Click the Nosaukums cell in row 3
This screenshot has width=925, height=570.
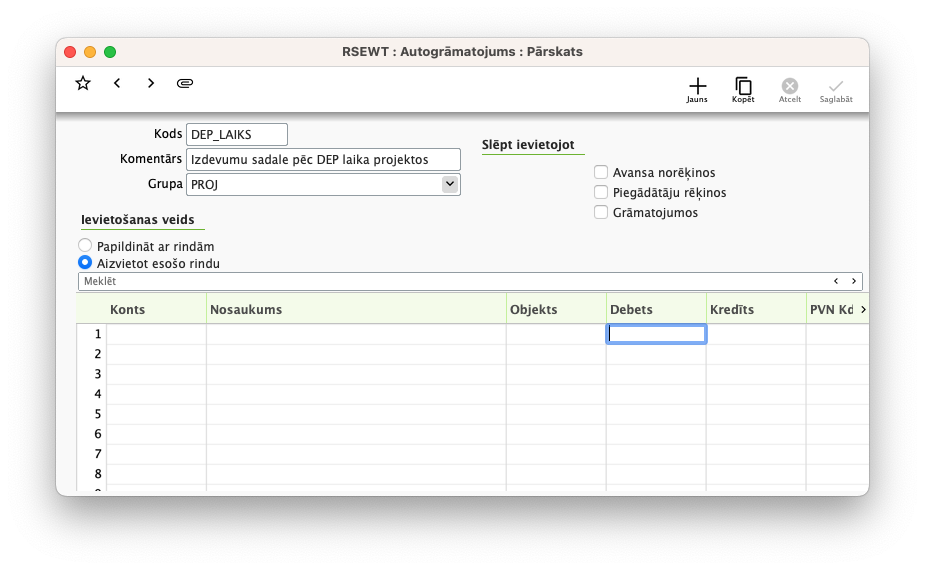pyautogui.click(x=356, y=374)
